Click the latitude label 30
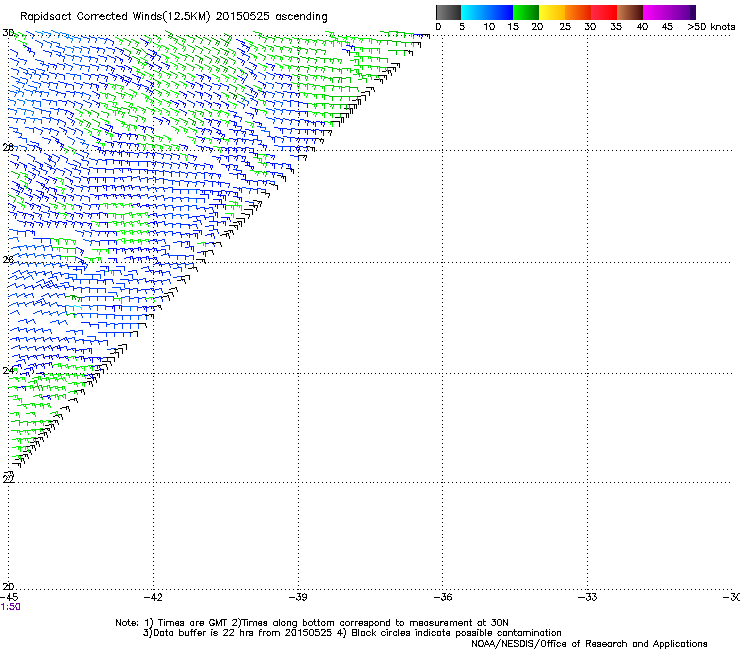Screen dimensions: 740x650 (8, 33)
